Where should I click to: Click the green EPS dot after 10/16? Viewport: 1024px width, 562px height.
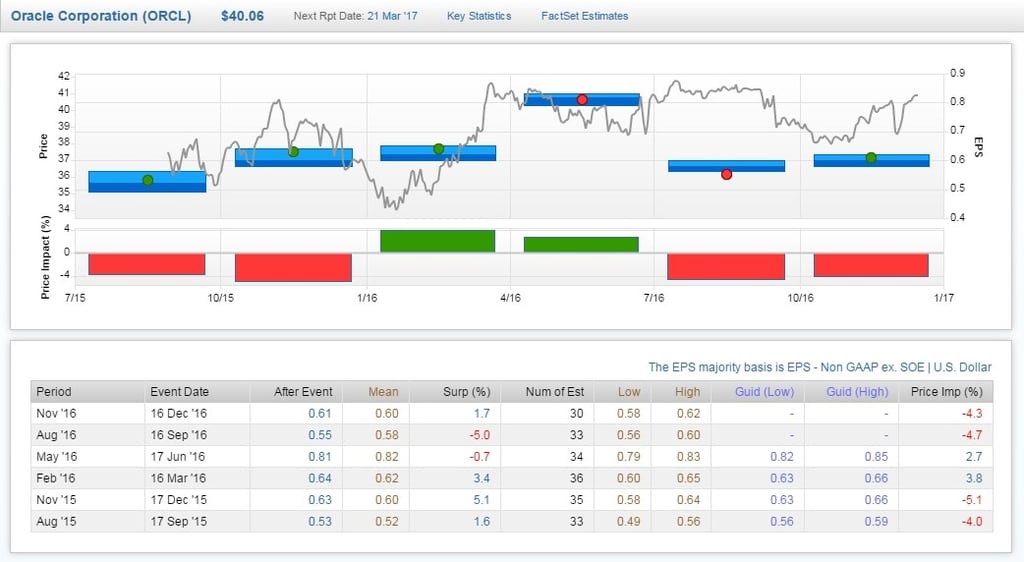pyautogui.click(x=871, y=157)
